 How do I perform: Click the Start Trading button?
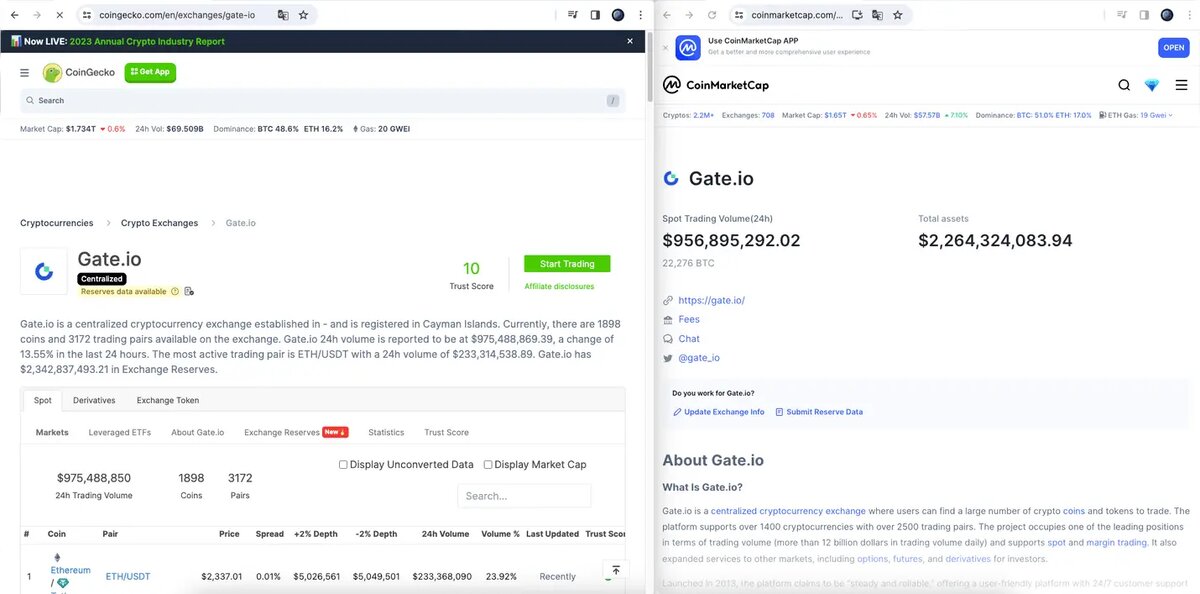click(x=567, y=264)
